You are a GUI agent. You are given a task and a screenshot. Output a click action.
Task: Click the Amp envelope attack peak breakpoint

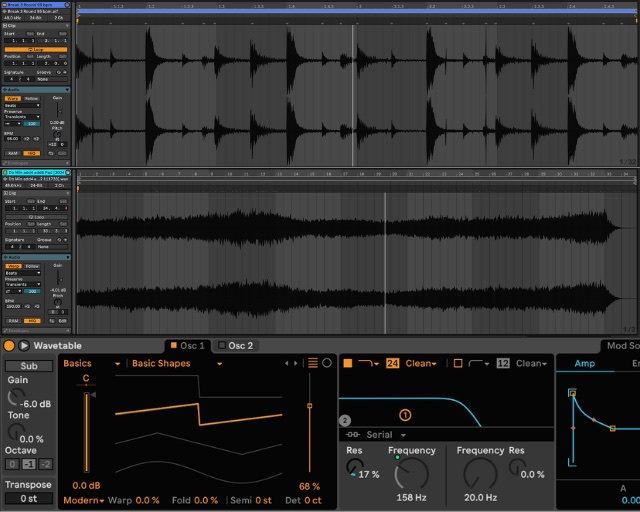tap(573, 393)
